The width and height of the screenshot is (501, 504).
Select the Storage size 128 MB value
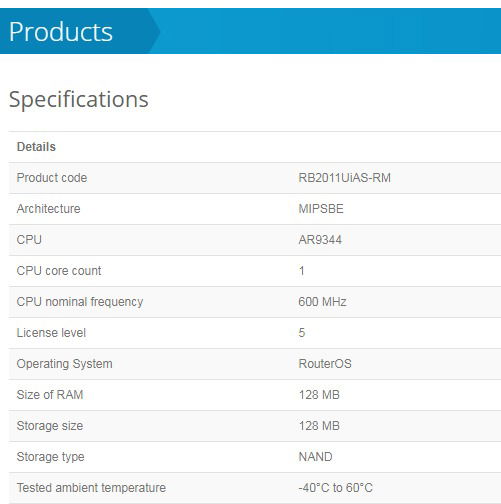[319, 426]
